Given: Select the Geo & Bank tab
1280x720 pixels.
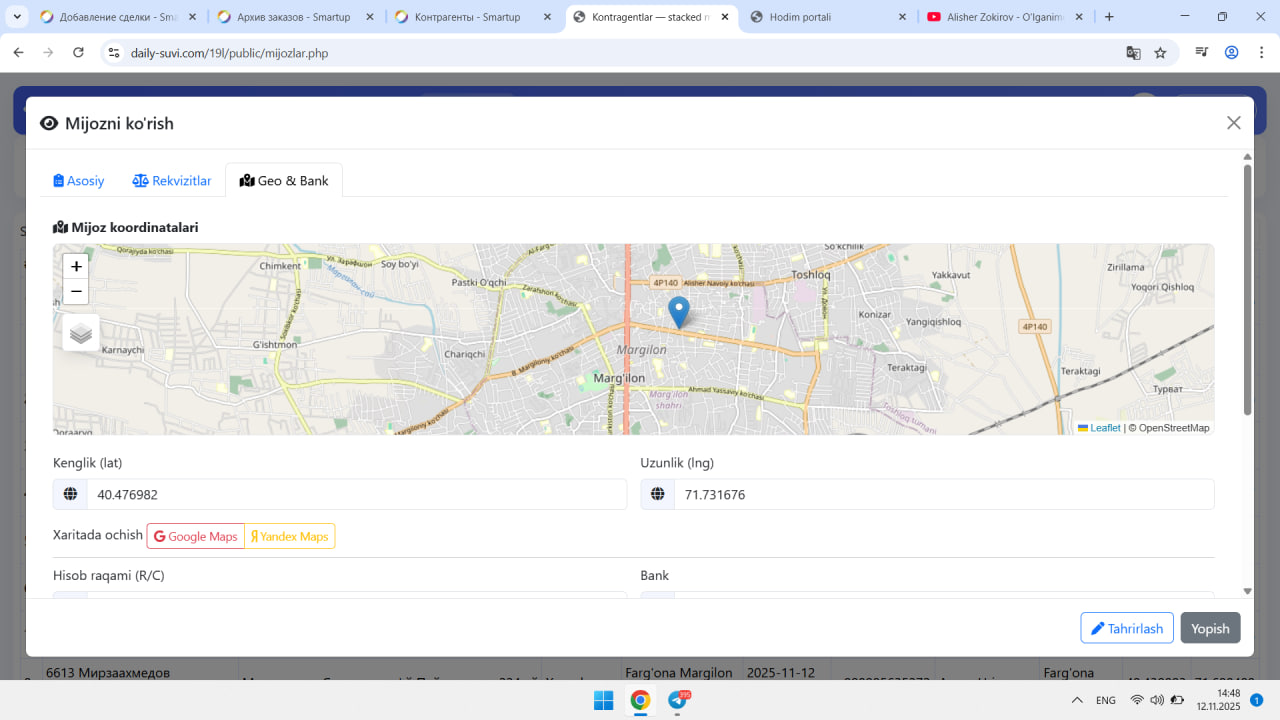Looking at the screenshot, I should coord(284,181).
